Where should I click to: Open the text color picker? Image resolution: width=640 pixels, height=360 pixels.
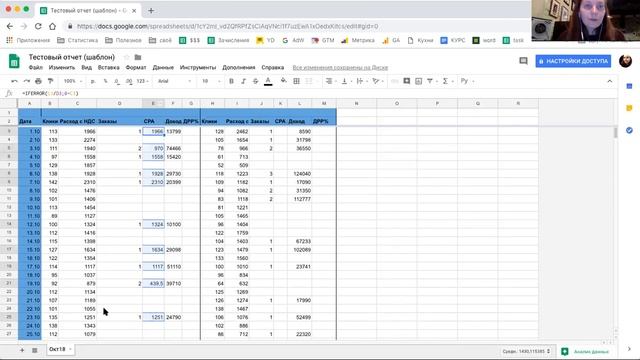(268, 81)
